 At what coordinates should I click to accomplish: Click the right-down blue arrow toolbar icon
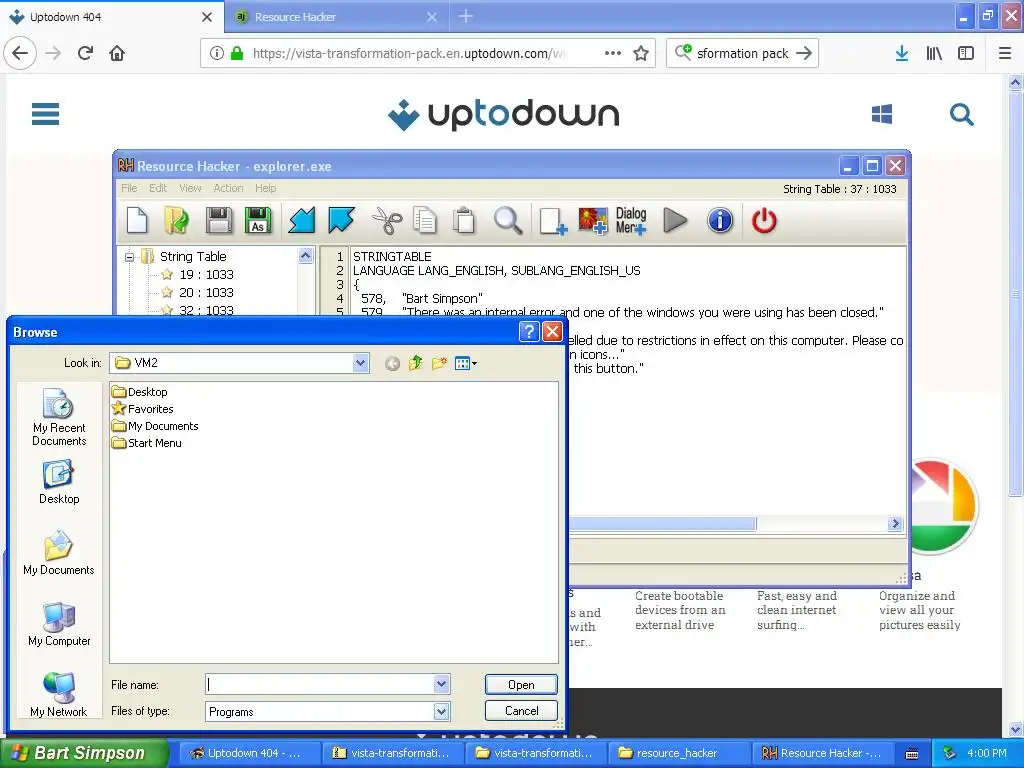[342, 220]
